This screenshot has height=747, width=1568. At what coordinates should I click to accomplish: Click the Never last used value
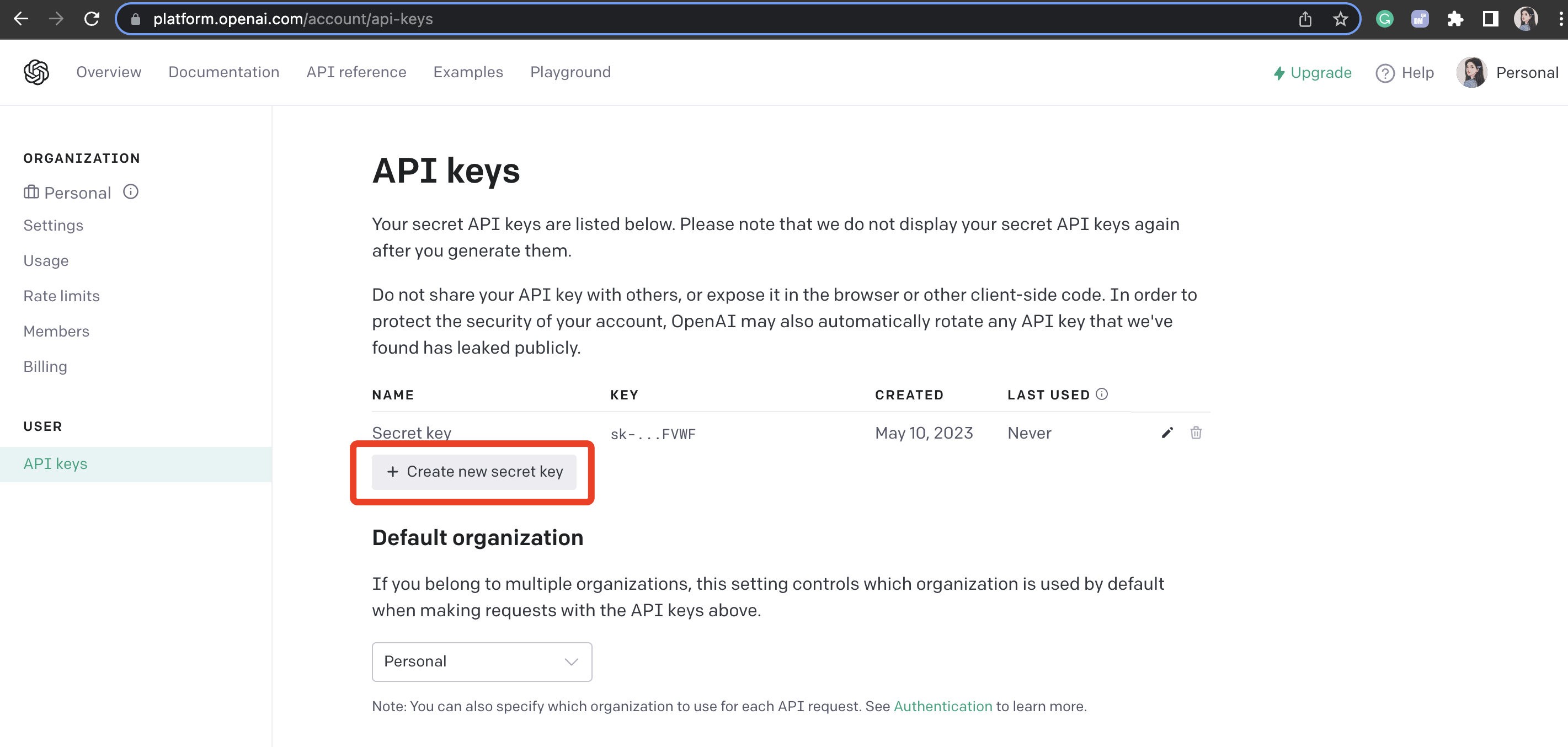point(1030,433)
